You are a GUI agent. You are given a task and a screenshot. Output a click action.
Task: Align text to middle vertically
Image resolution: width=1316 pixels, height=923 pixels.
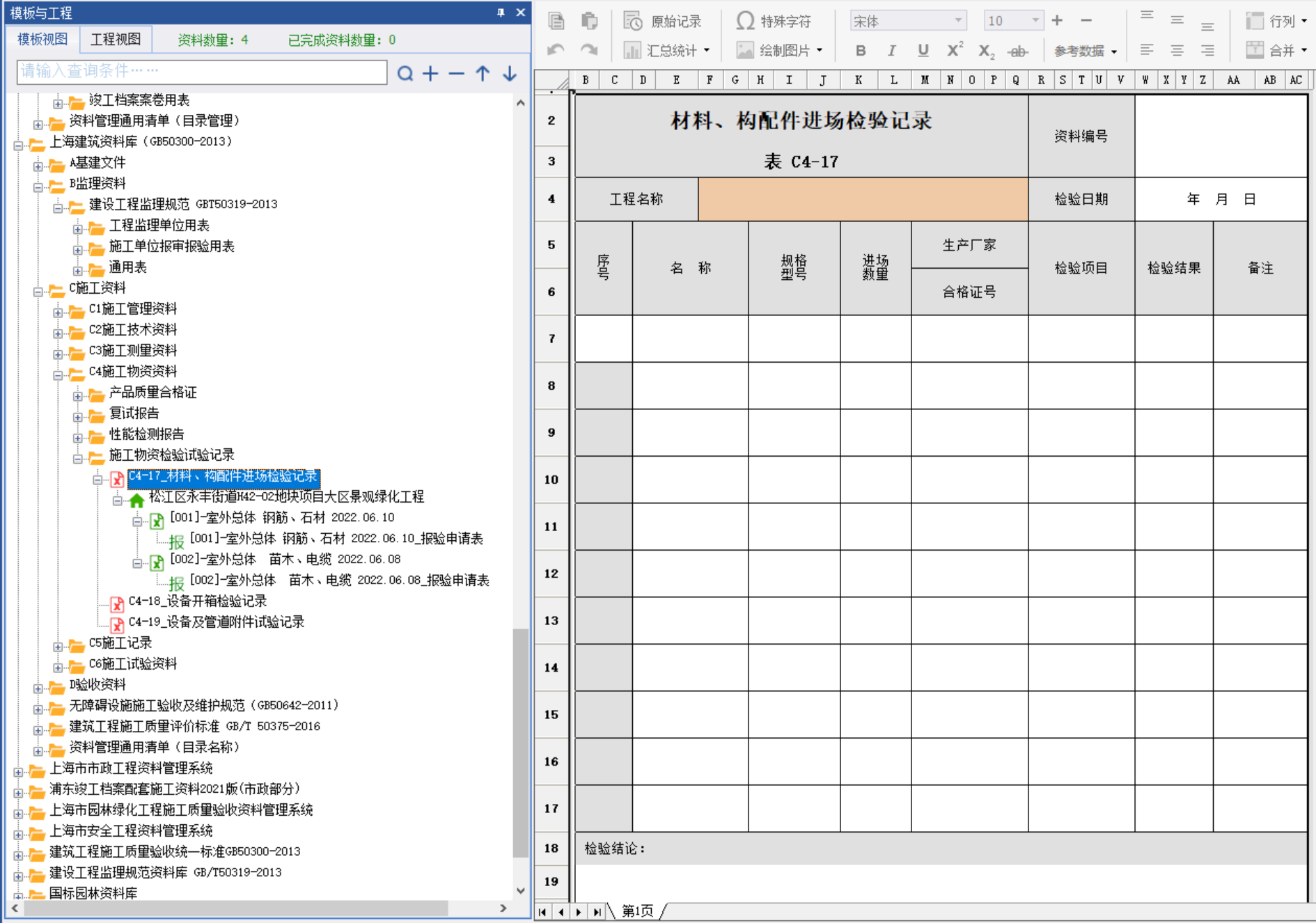pyautogui.click(x=1177, y=20)
